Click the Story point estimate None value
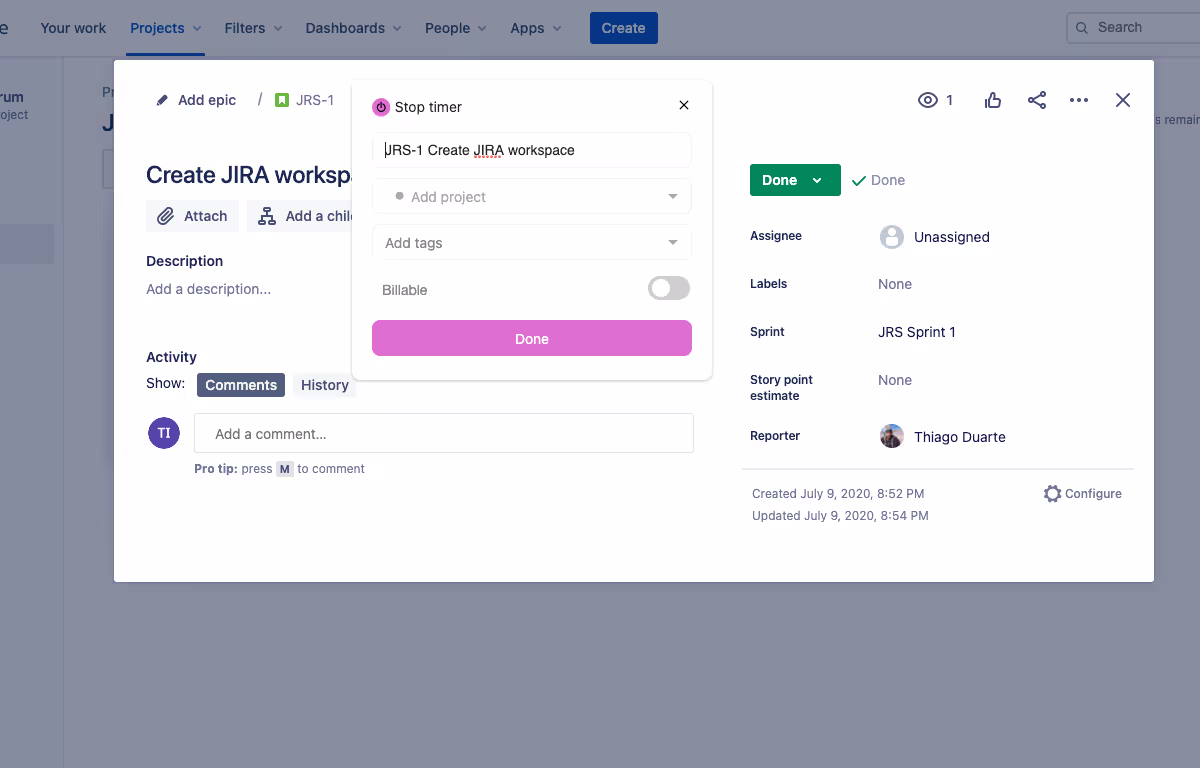This screenshot has width=1200, height=768. (x=895, y=380)
